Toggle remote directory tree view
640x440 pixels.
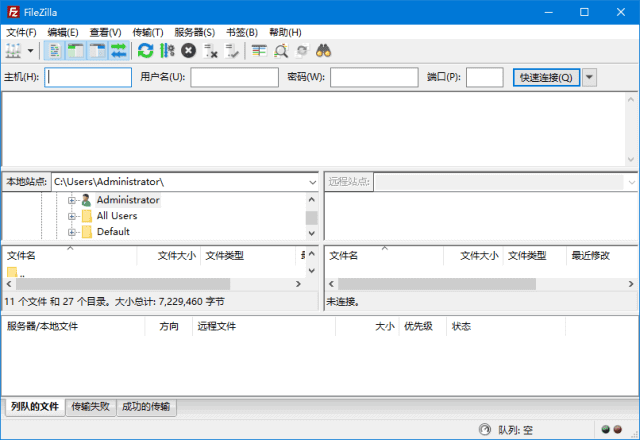click(x=98, y=50)
